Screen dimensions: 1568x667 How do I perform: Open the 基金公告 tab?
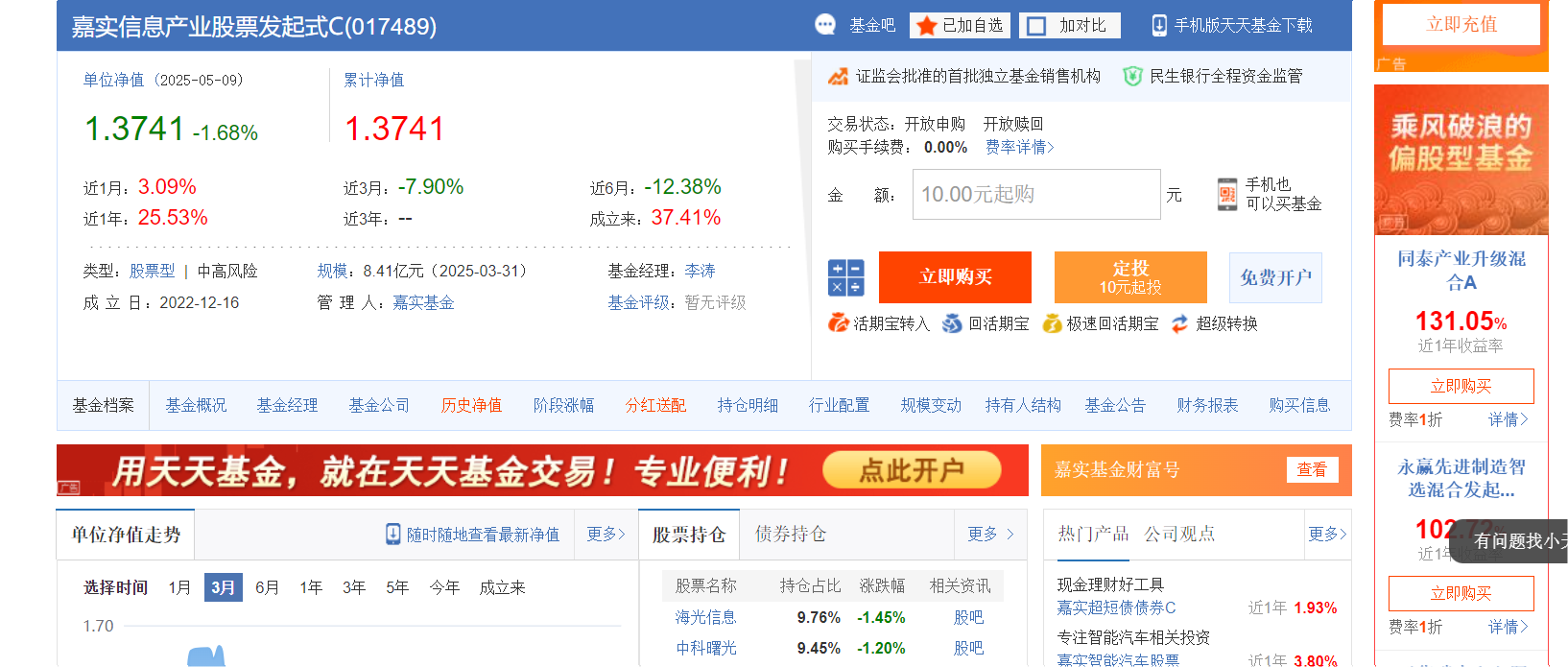click(x=1115, y=405)
